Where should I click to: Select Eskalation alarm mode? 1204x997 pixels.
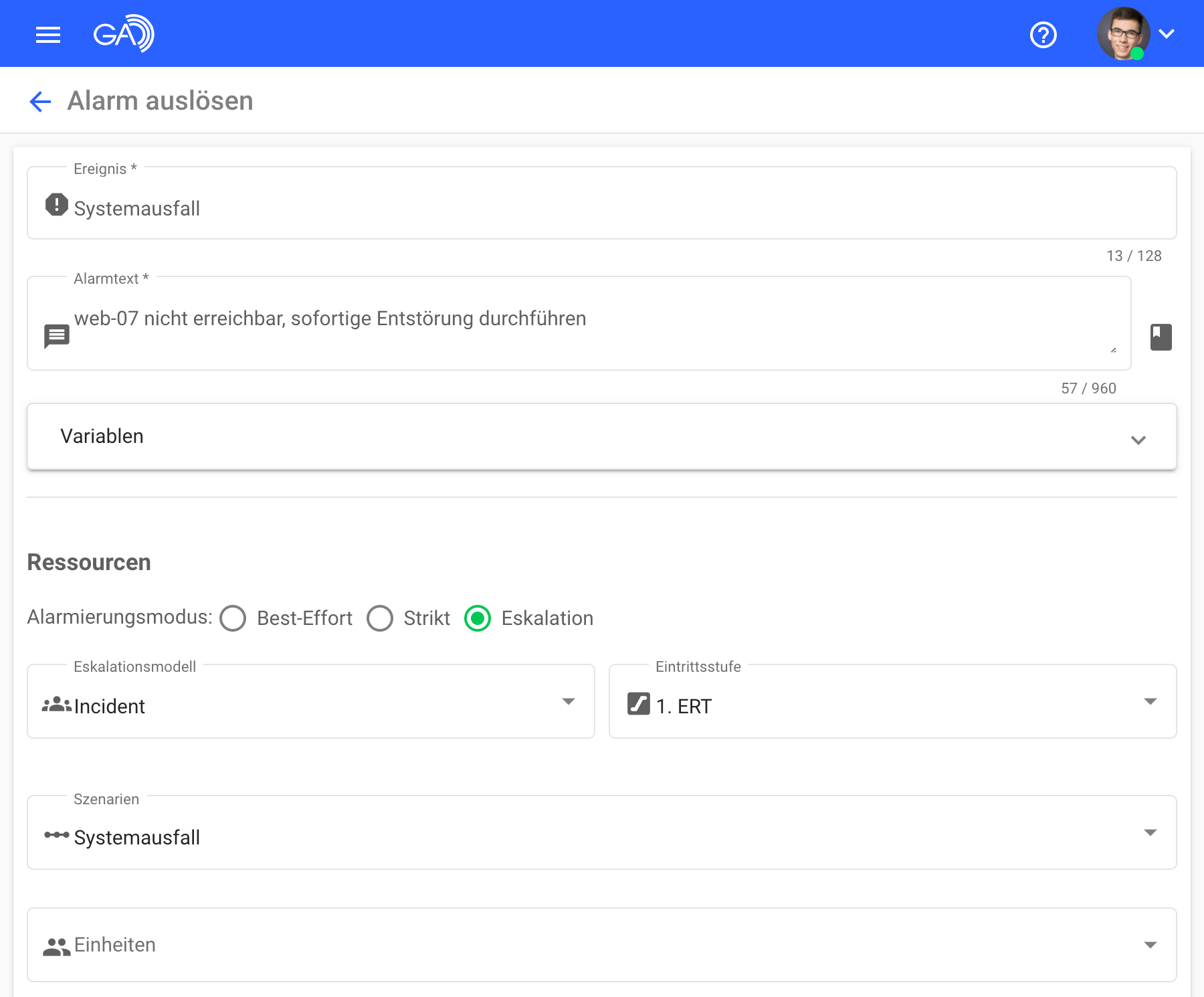[478, 618]
